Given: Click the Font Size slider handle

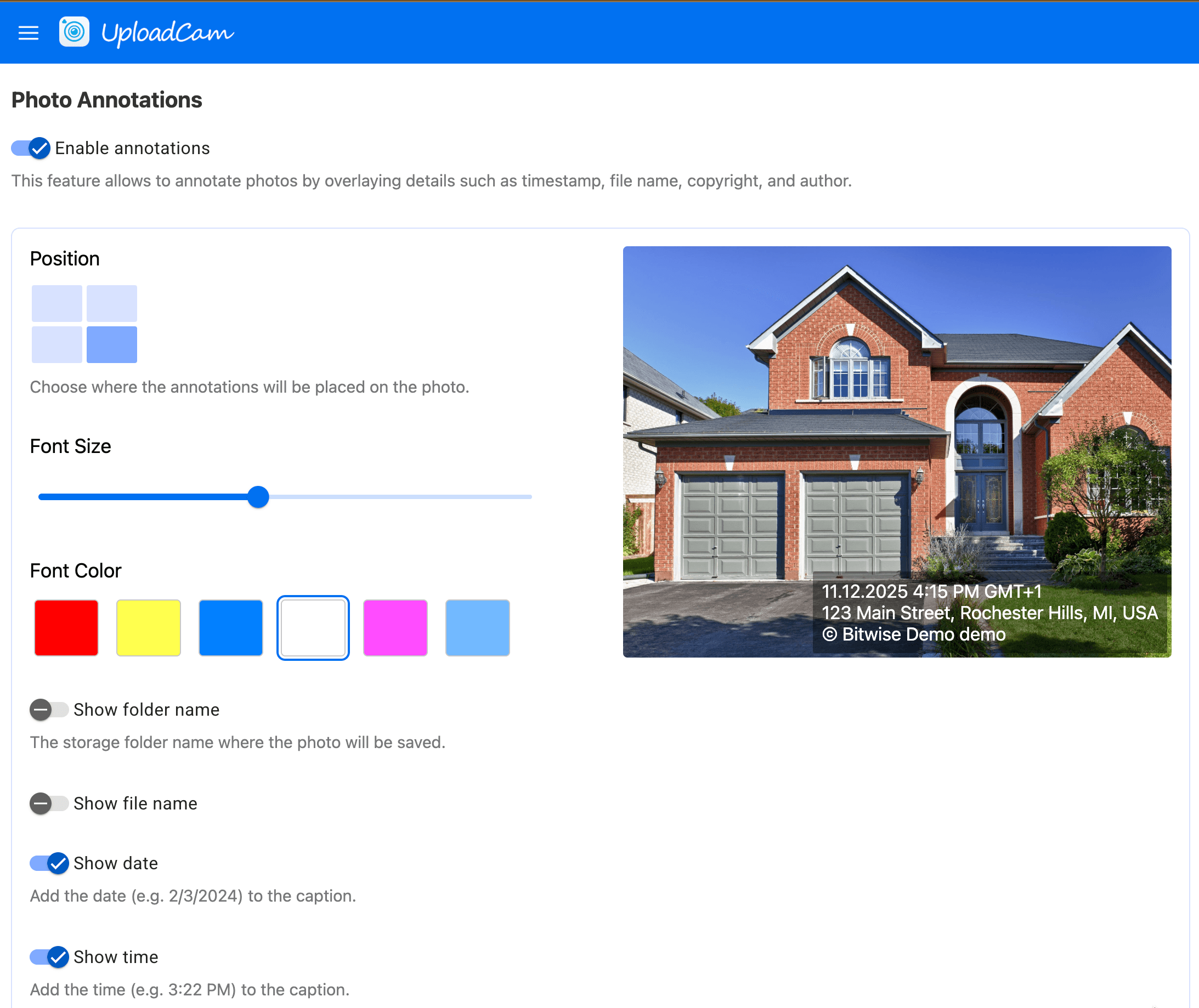Looking at the screenshot, I should (x=258, y=497).
